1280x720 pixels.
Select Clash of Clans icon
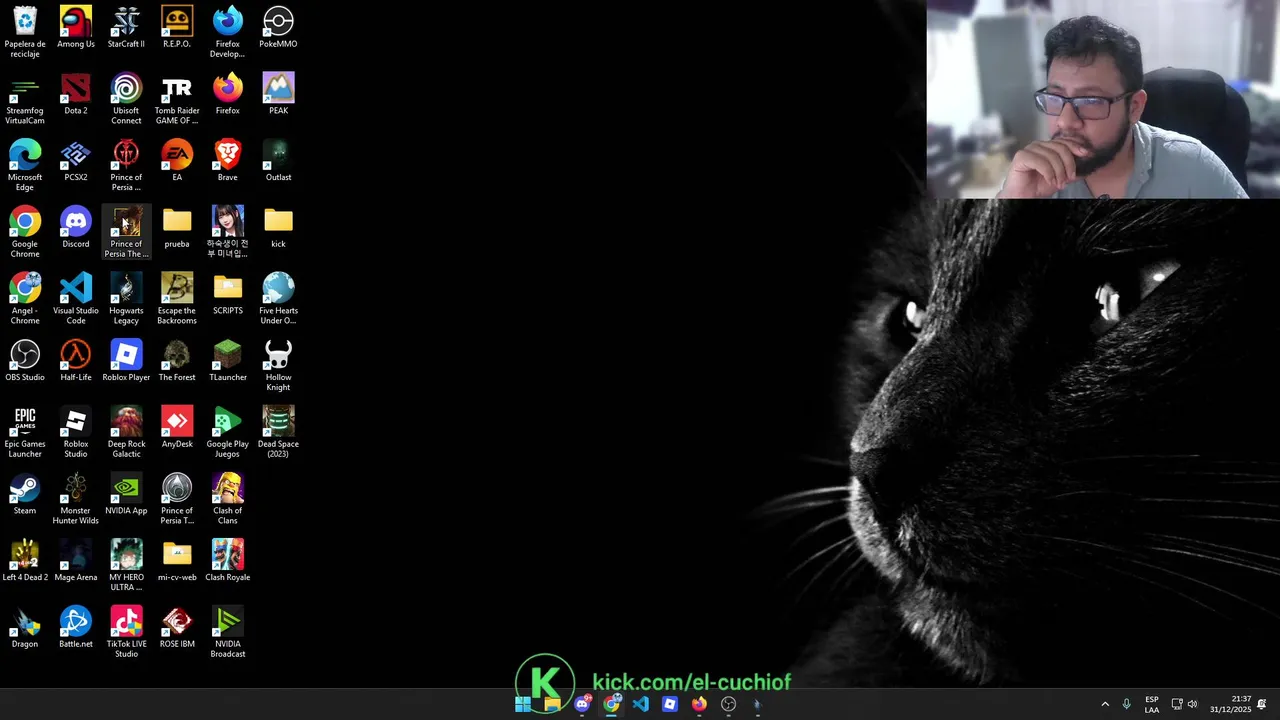click(x=228, y=499)
